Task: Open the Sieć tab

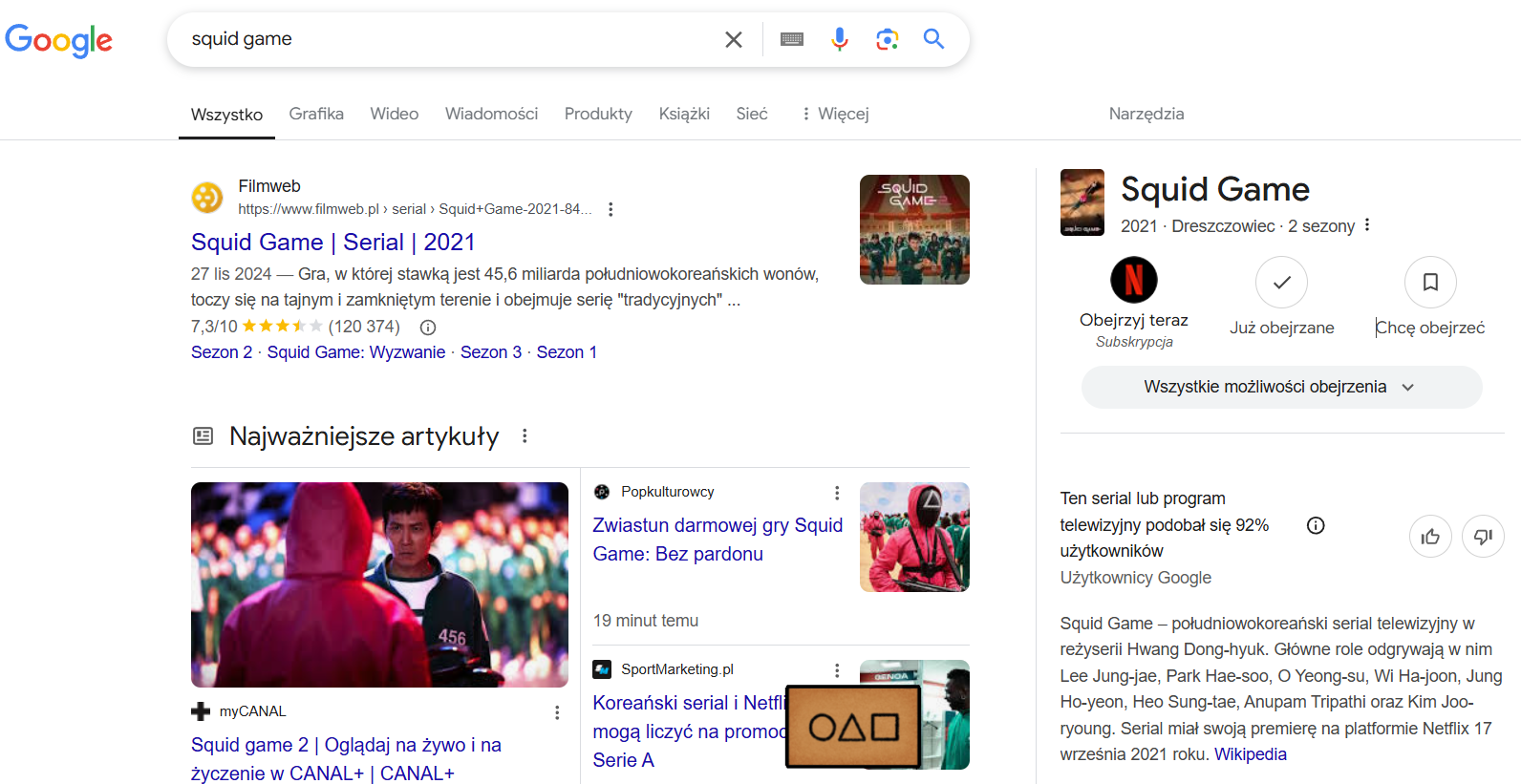Action: [752, 114]
